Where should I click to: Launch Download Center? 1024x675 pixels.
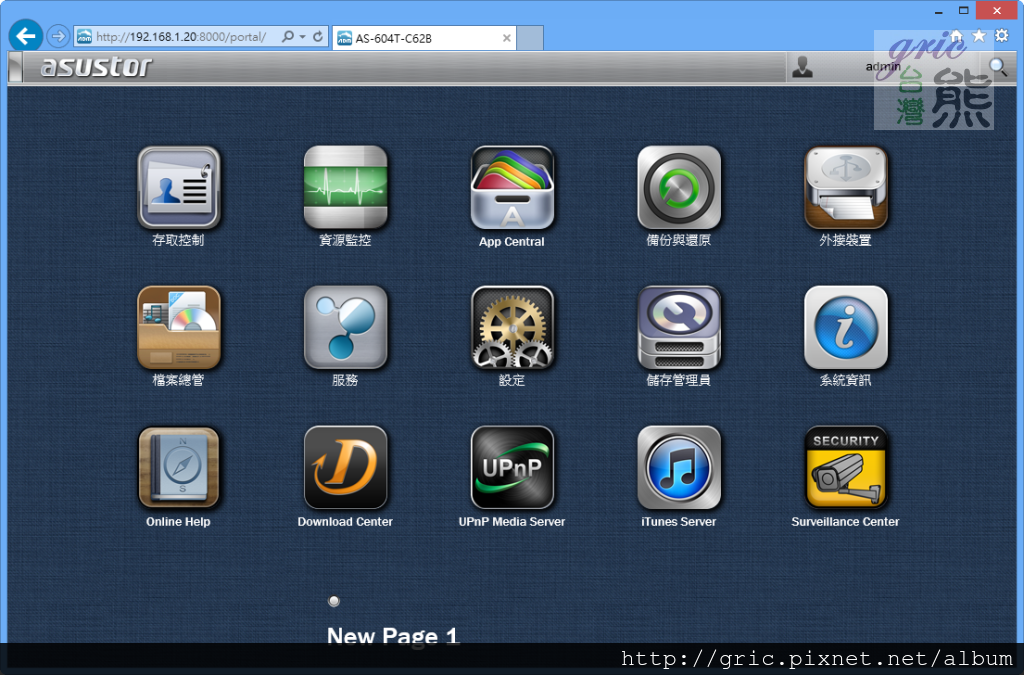(345, 467)
